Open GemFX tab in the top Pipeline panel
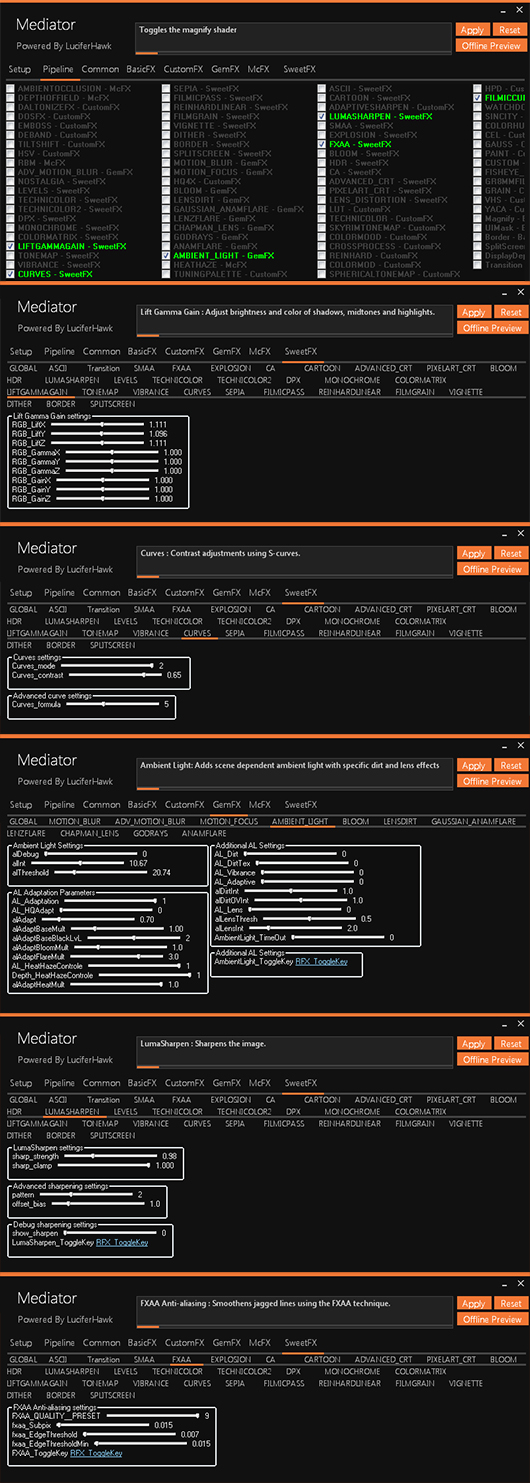This screenshot has height=1483, width=530. coord(226,70)
